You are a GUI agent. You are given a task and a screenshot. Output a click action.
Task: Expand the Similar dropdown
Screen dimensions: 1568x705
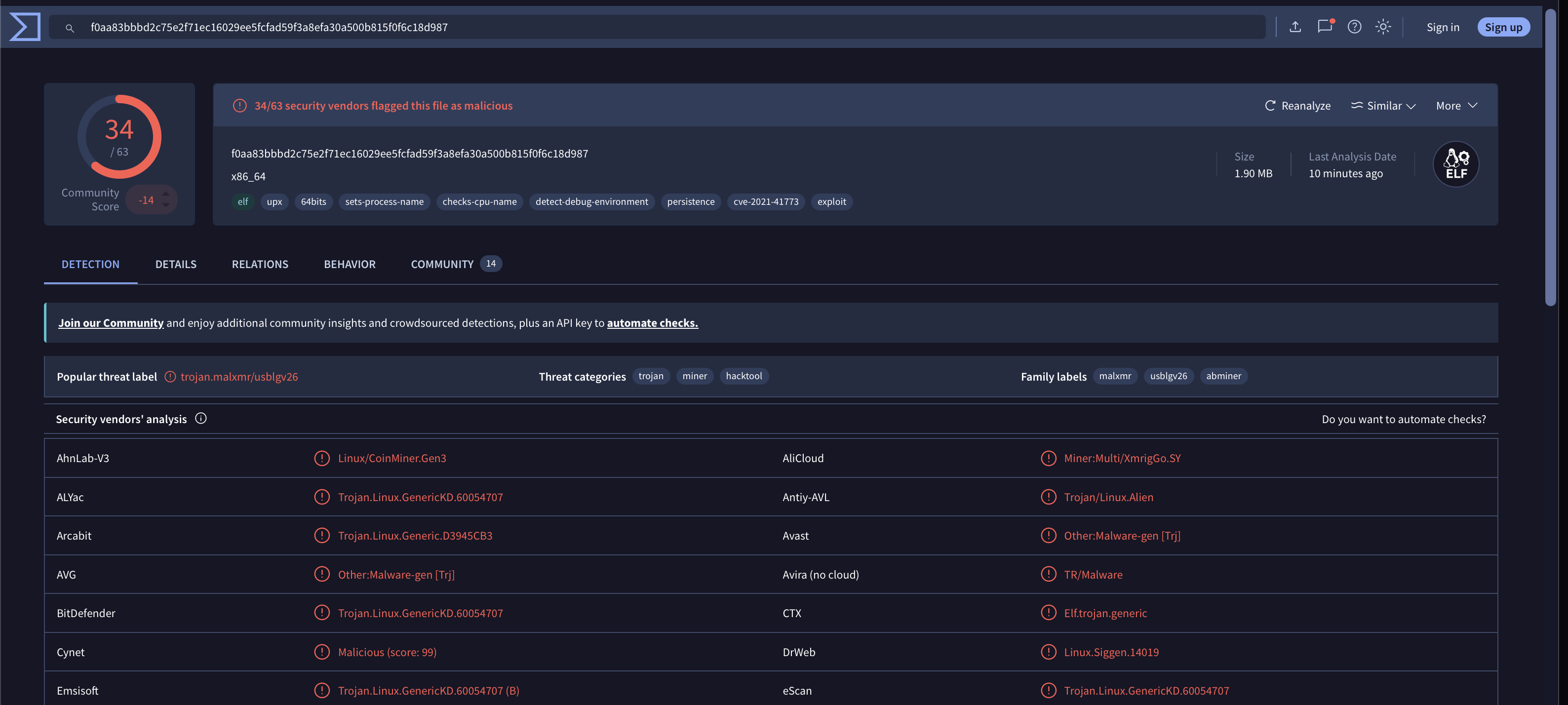(1383, 105)
